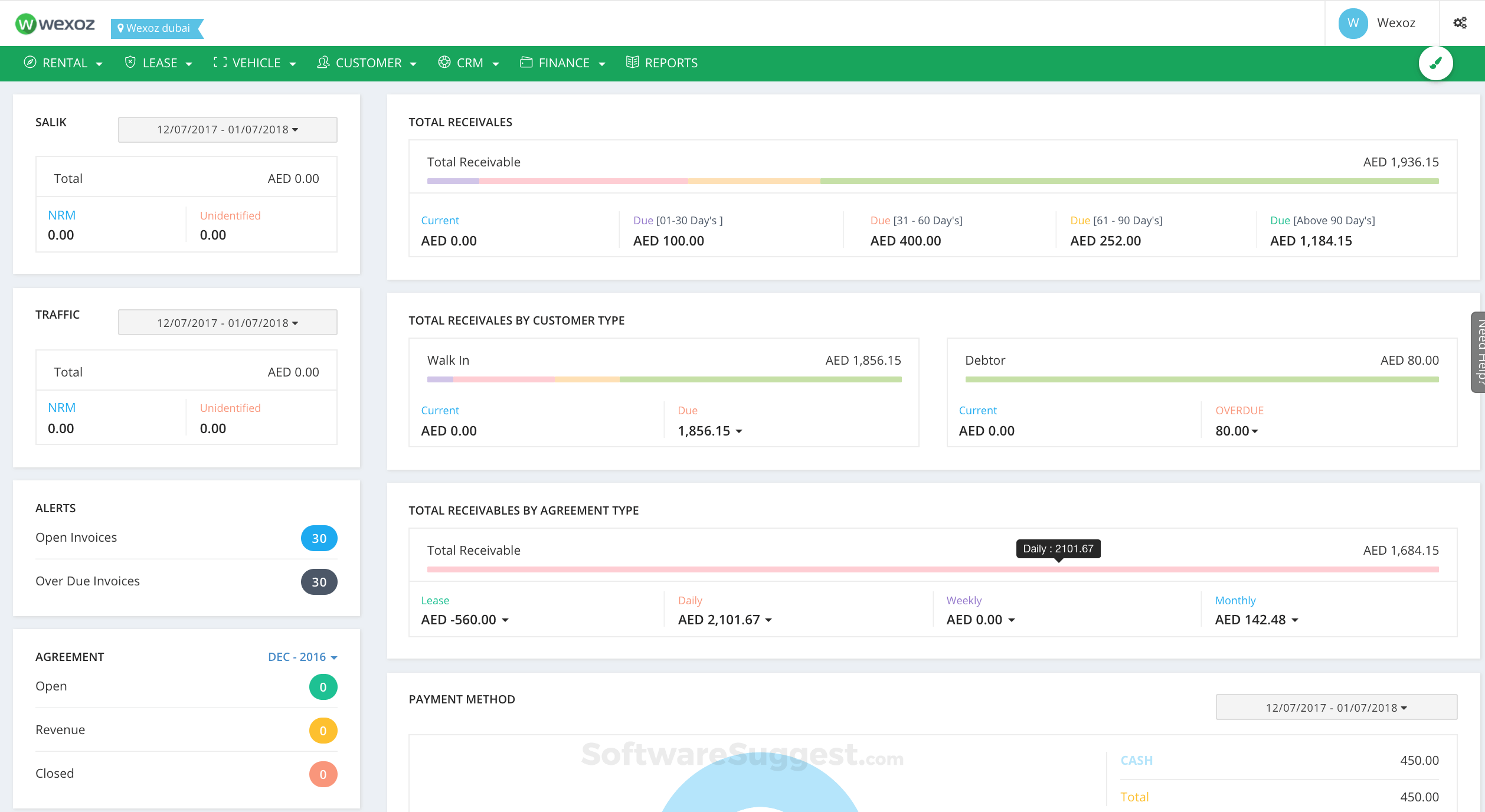Click the Wexoz user account menu
The height and width of the screenshot is (812, 1485).
[1381, 23]
